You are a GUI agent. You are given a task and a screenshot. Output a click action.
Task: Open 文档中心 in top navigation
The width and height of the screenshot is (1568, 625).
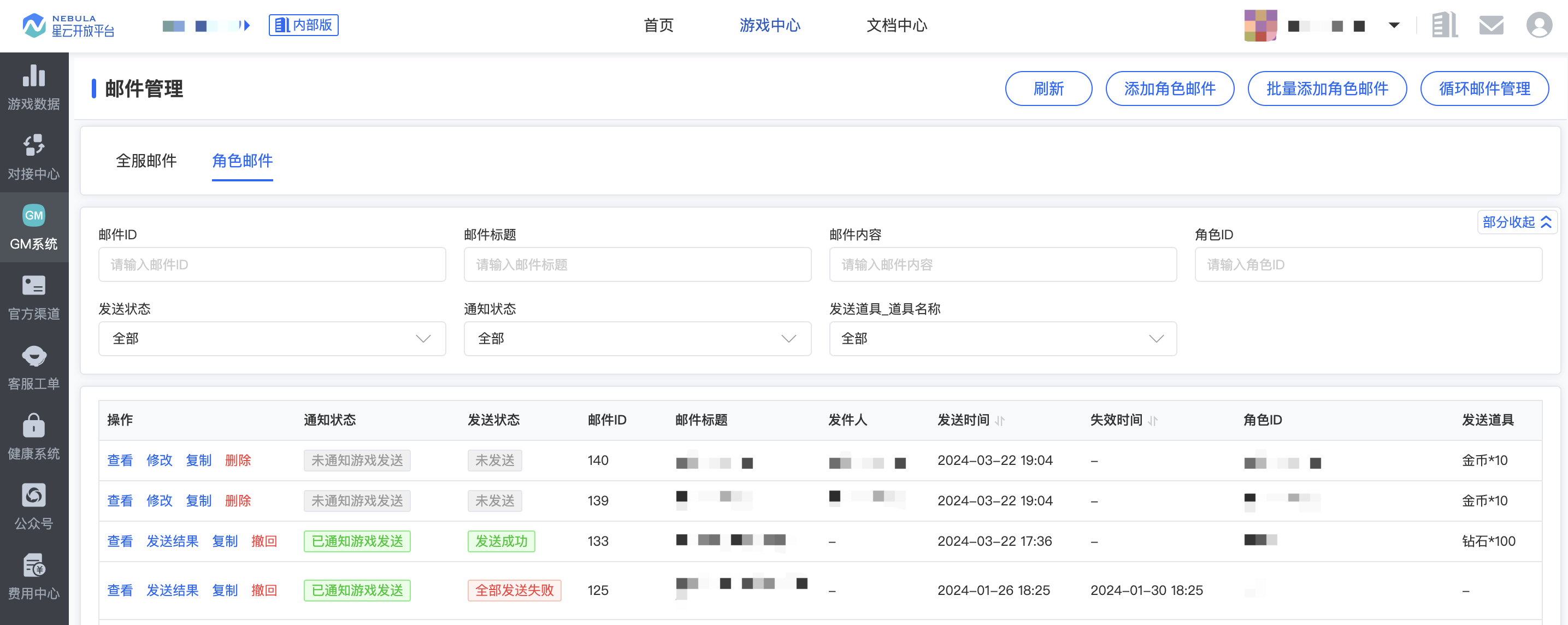(897, 26)
